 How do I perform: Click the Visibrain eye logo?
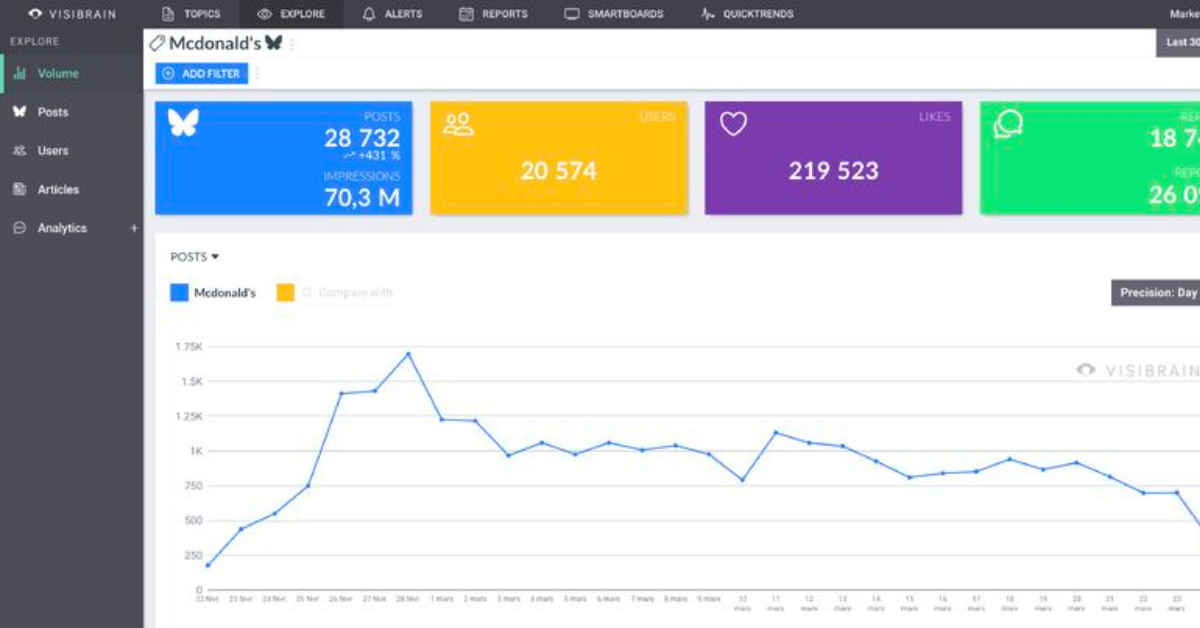[x=35, y=14]
